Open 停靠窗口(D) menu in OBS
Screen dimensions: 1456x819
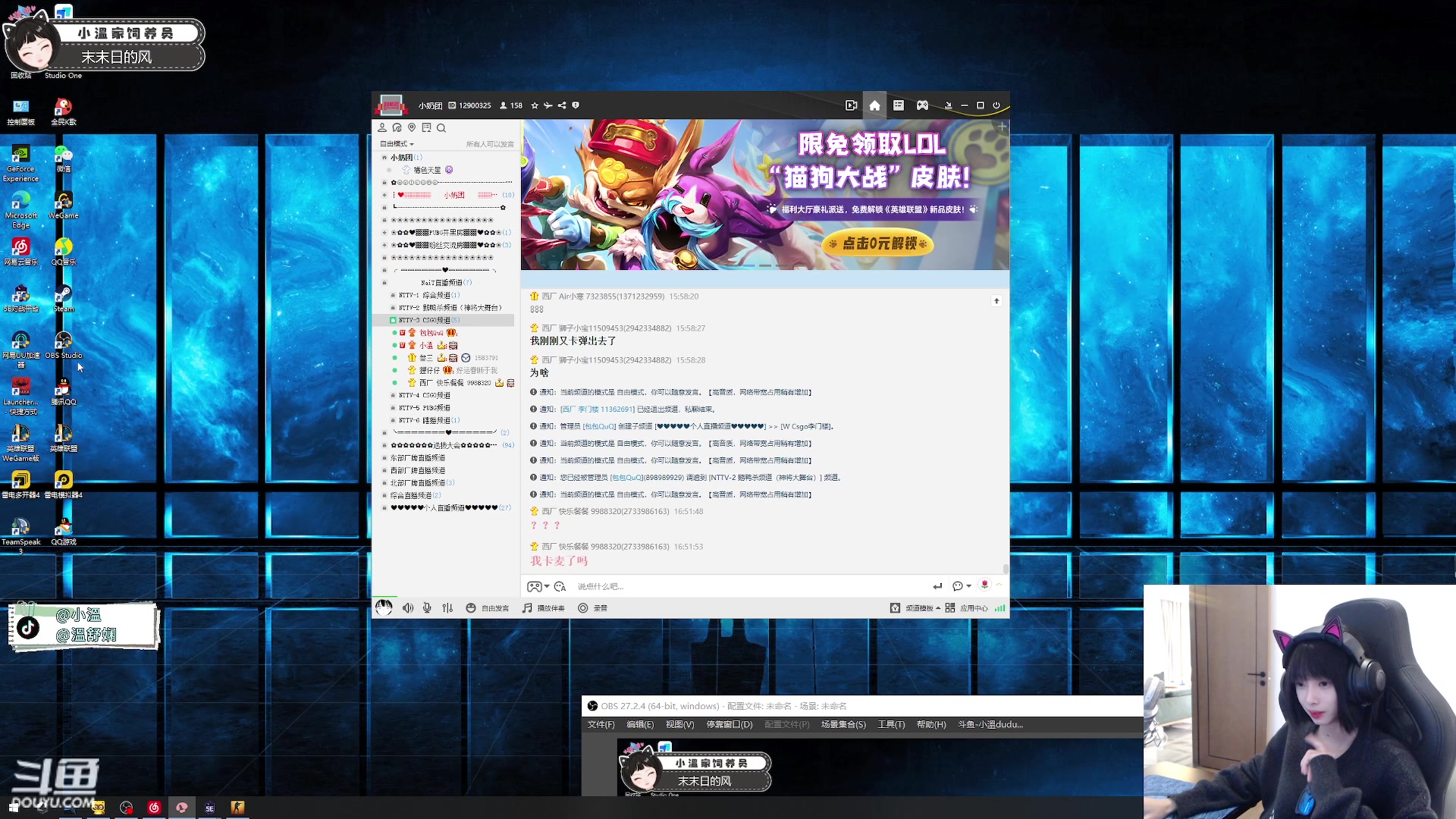[x=730, y=724]
